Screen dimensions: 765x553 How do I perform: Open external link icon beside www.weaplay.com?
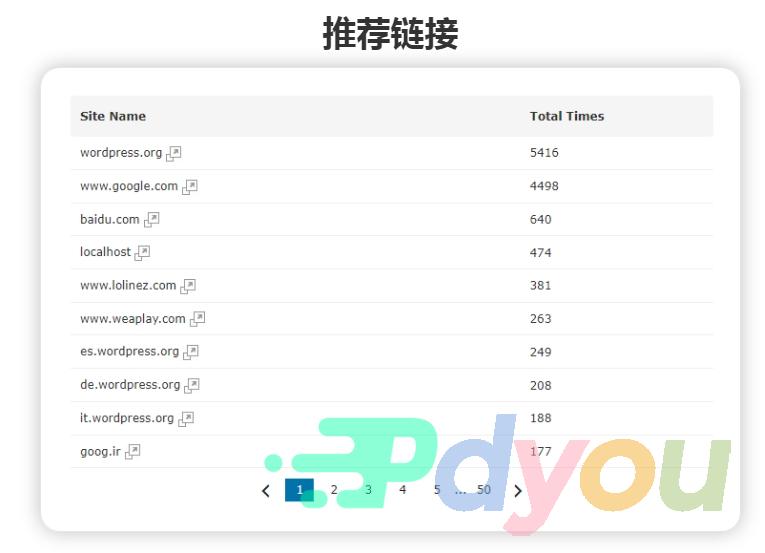pos(198,319)
